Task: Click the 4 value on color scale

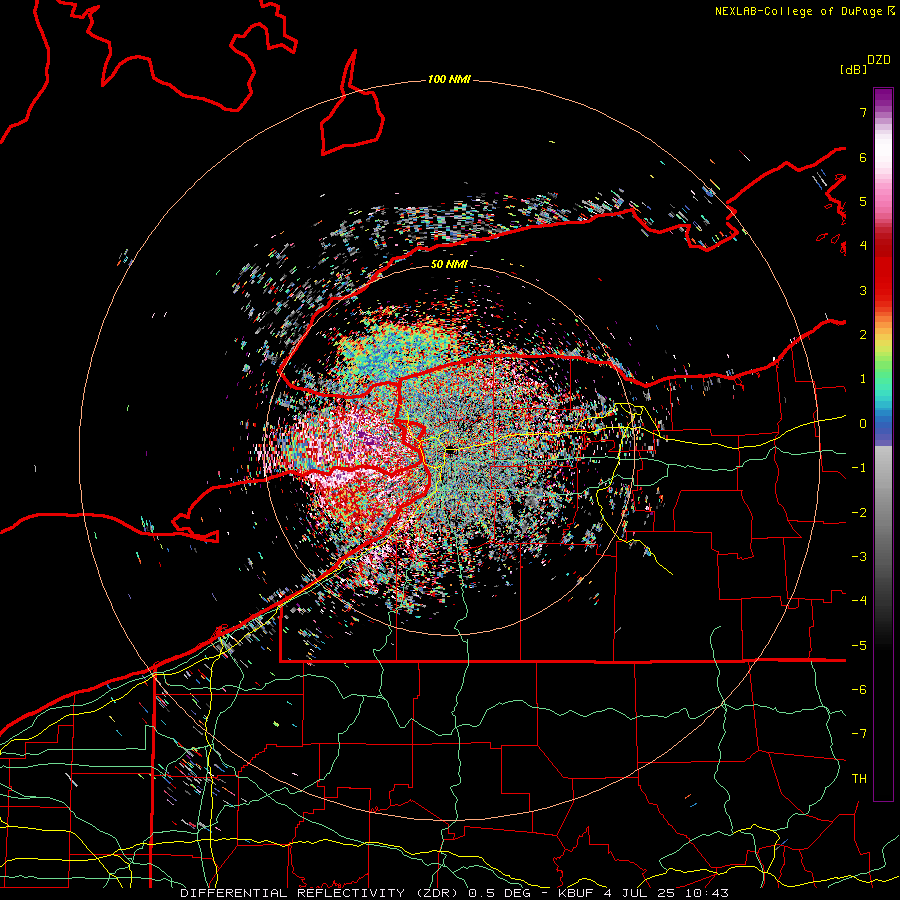Action: point(863,246)
